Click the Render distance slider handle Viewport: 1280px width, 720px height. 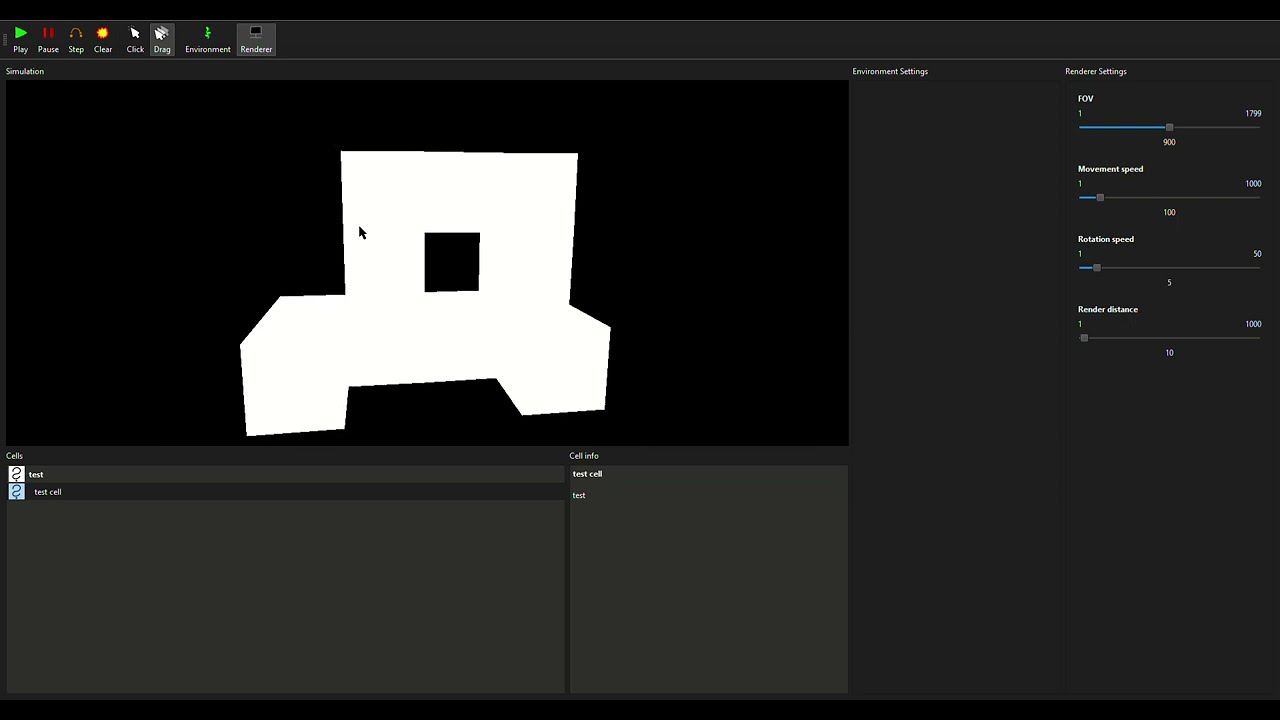(1084, 337)
